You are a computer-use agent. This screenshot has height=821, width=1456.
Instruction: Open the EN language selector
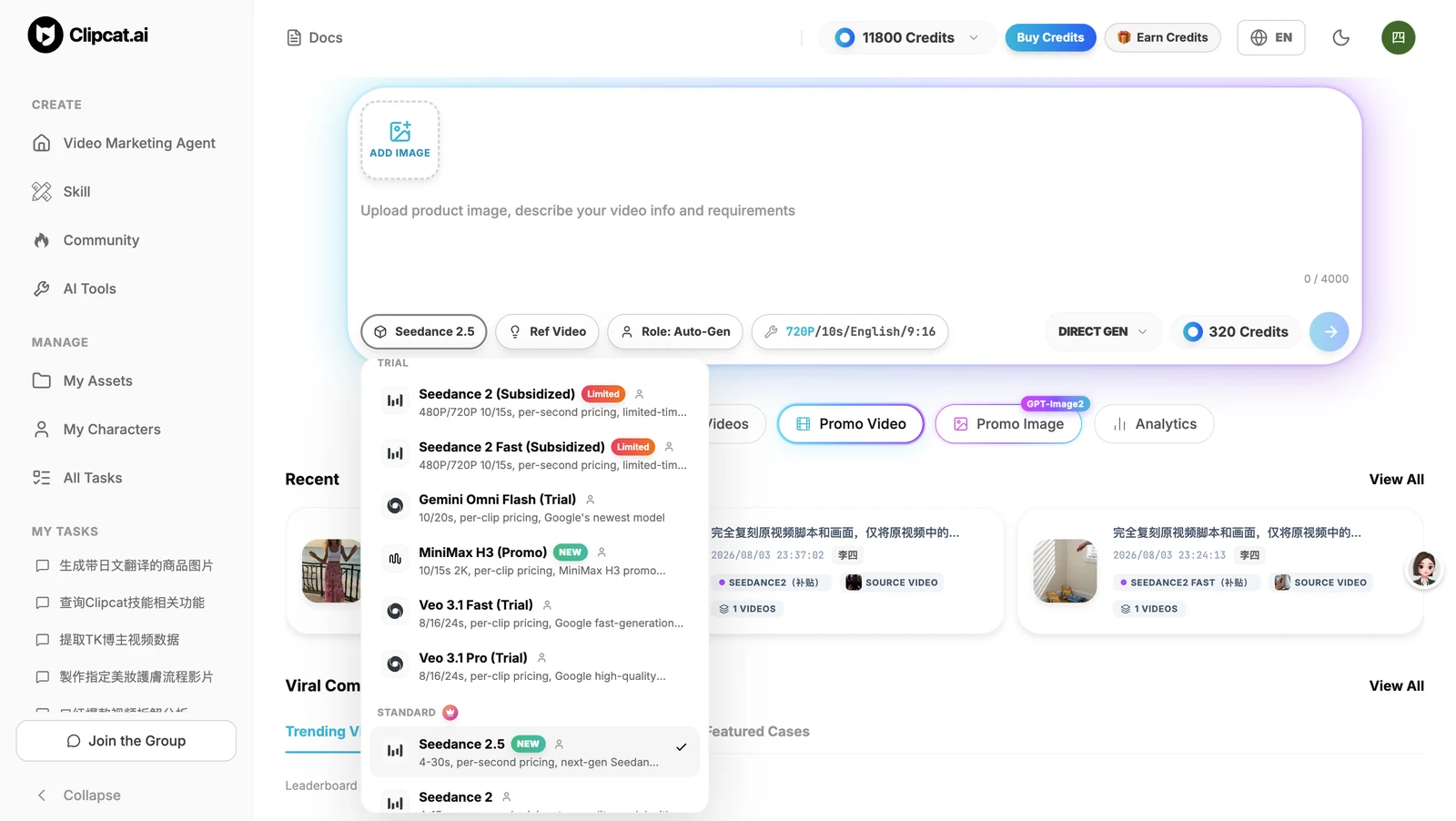click(x=1271, y=37)
